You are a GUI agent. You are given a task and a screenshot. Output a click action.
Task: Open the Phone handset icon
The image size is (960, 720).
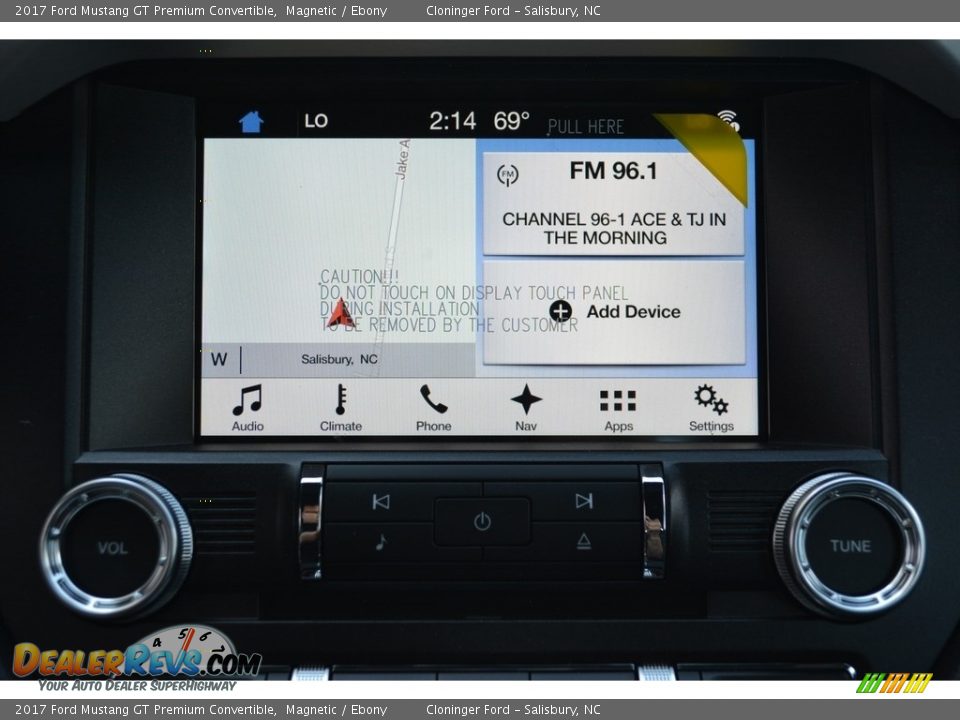click(433, 407)
